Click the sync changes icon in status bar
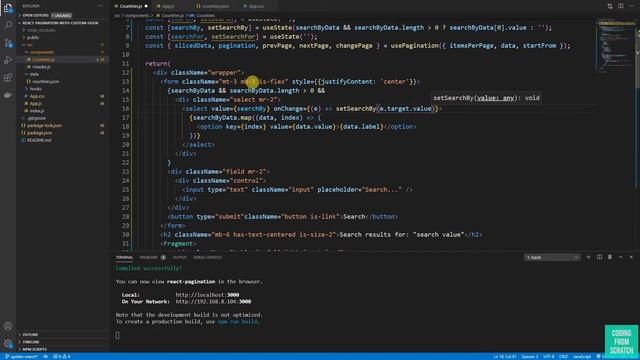Viewport: 640px width, 360px height. pyautogui.click(x=46, y=356)
